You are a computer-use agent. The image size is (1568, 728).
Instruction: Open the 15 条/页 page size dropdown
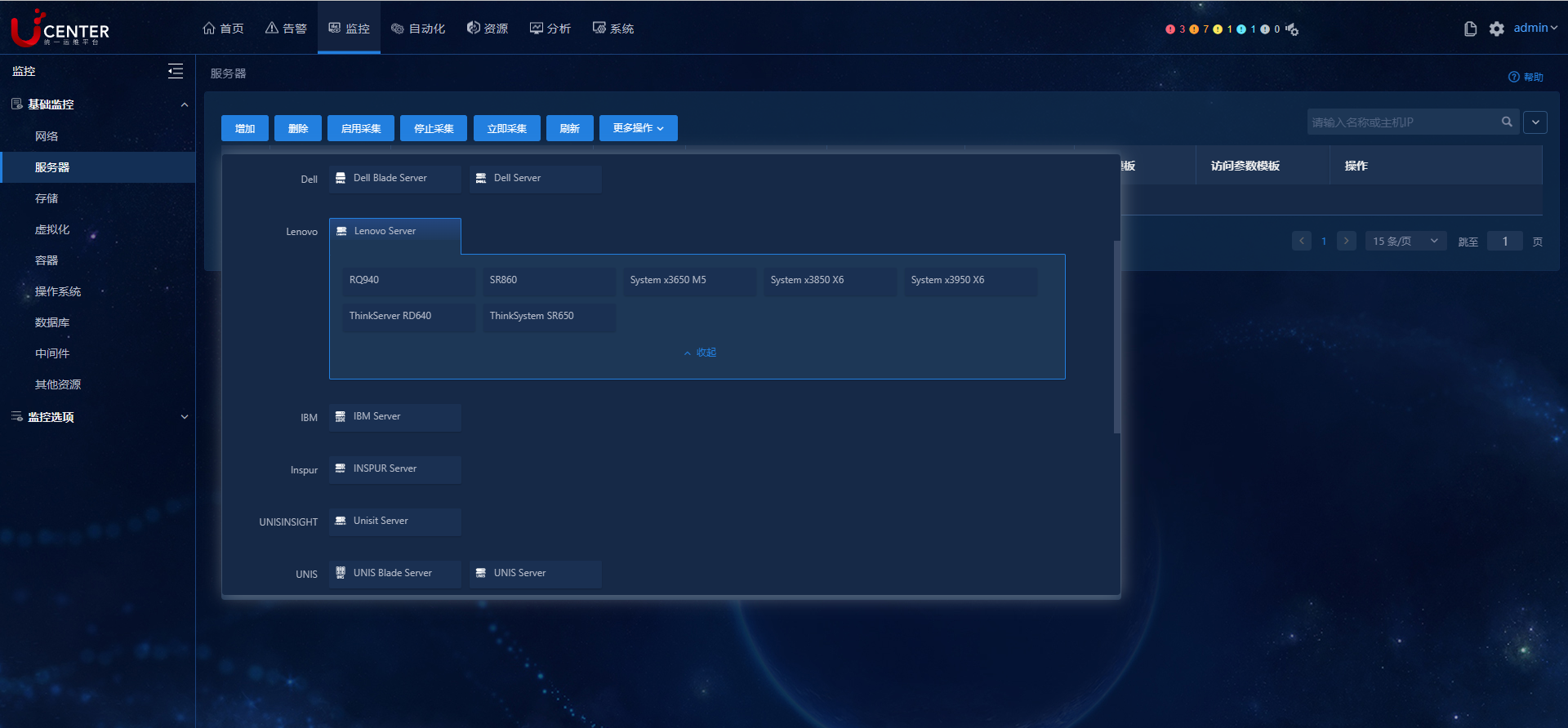click(x=1405, y=241)
